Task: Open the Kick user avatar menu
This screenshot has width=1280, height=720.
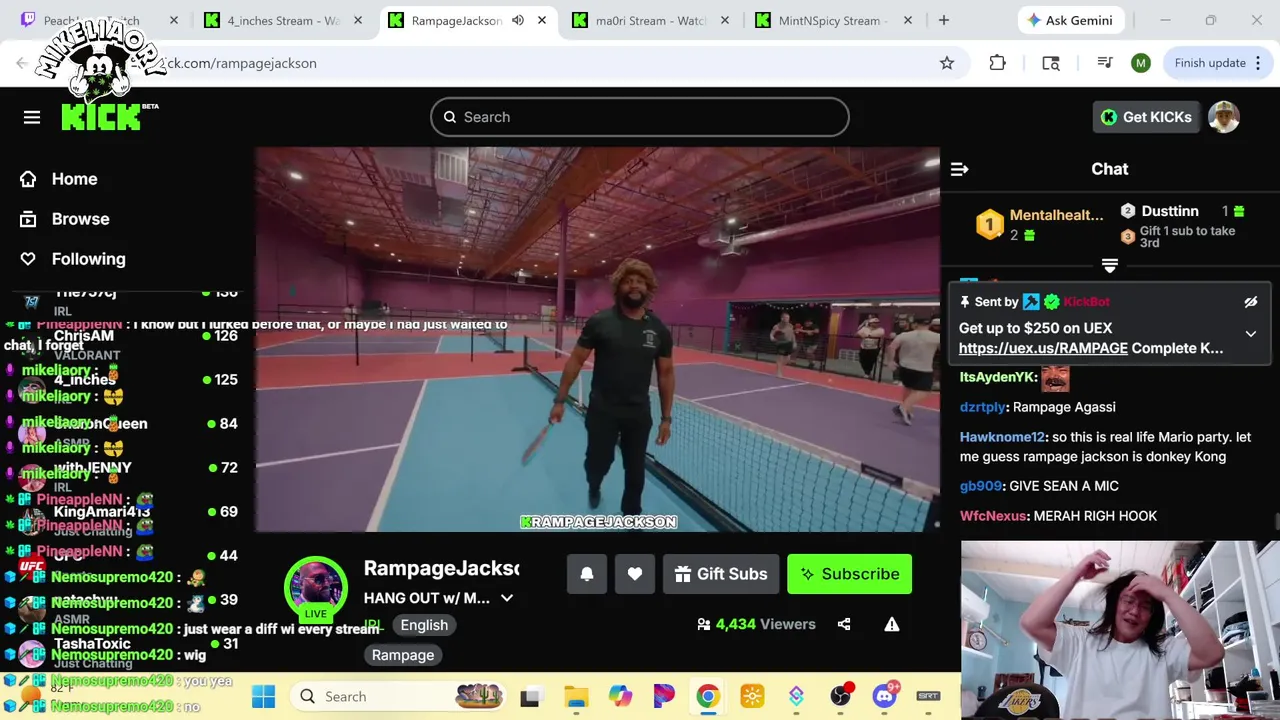Action: pyautogui.click(x=1224, y=117)
